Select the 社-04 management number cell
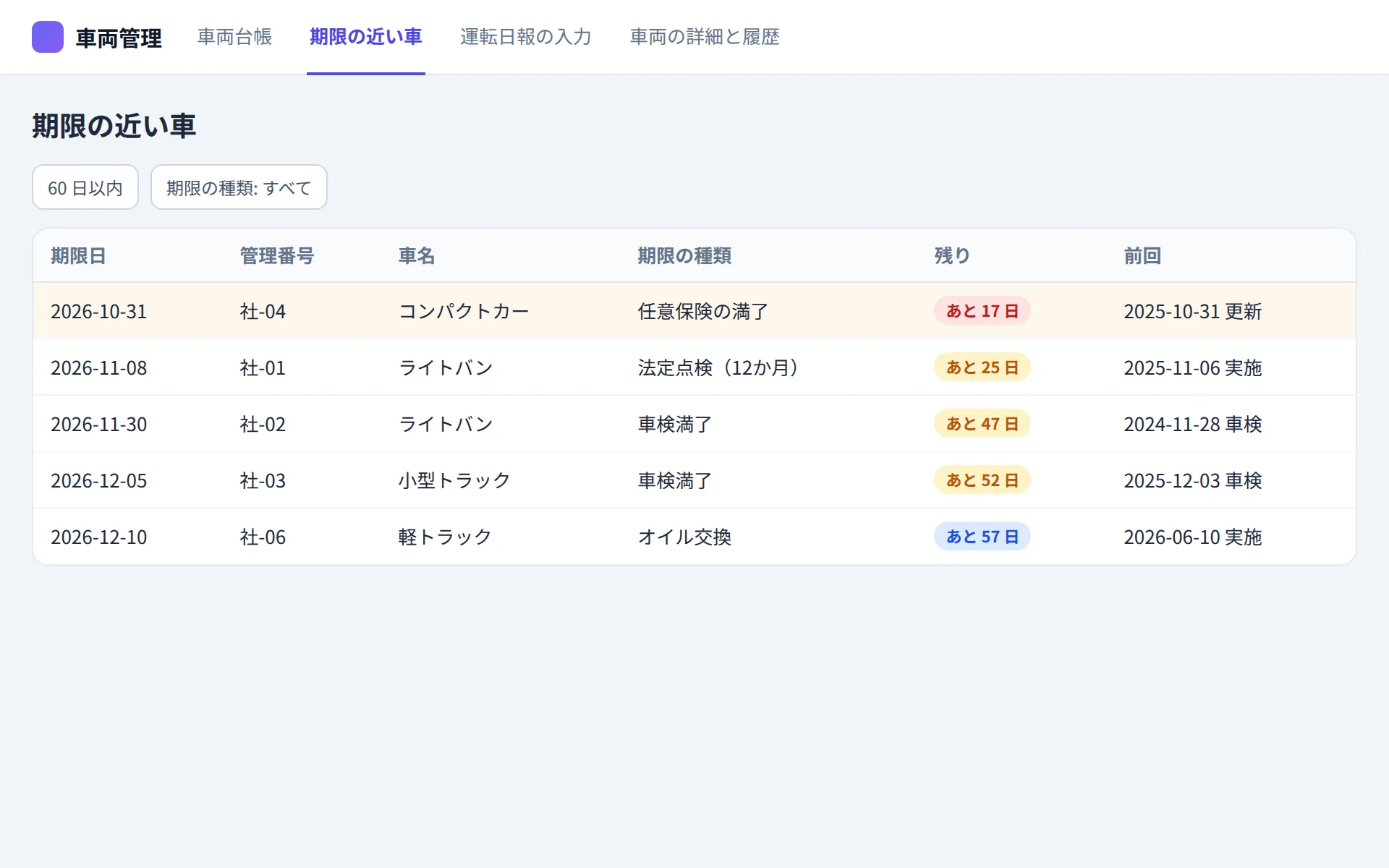 point(263,311)
